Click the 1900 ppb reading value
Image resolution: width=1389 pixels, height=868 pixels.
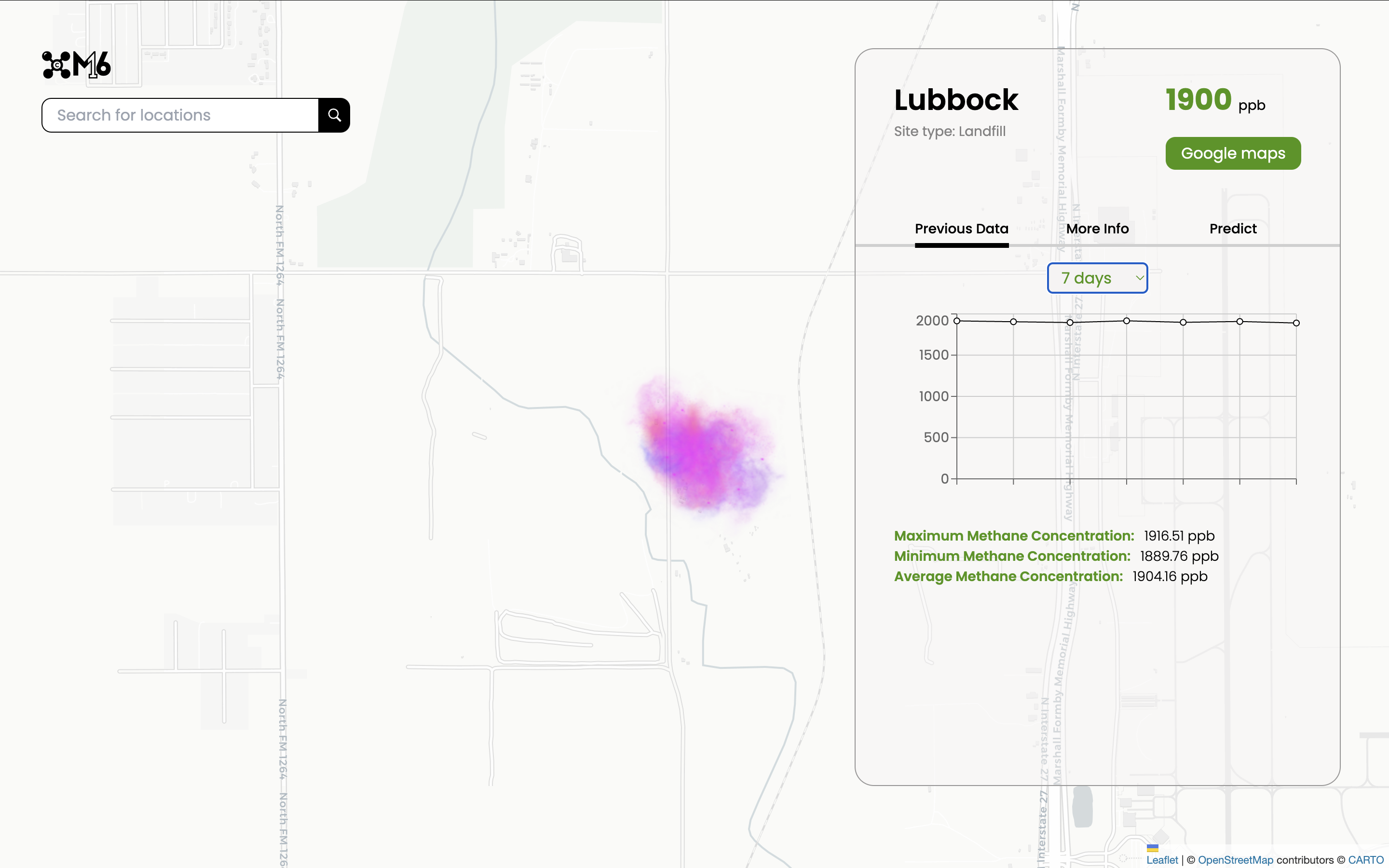1198,100
